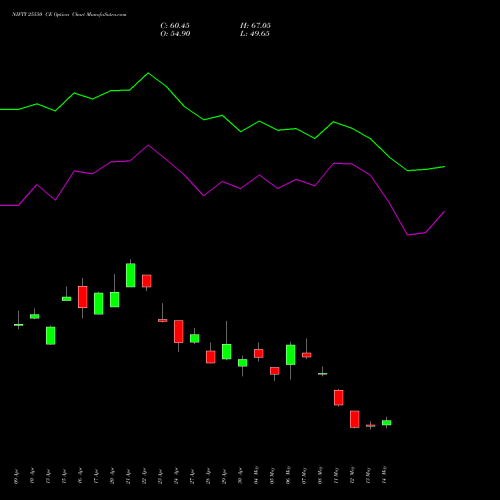Click the '04 May' date axis label

(256, 475)
